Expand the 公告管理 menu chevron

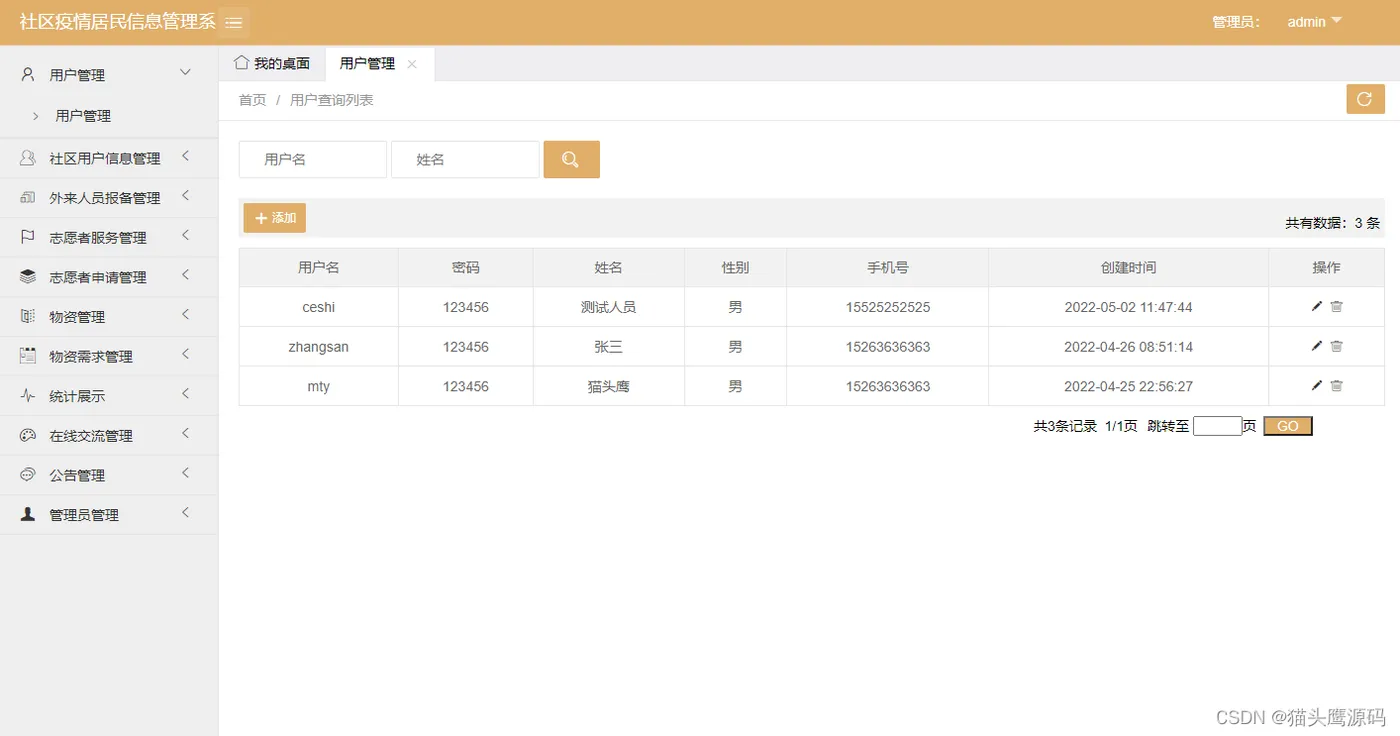(185, 473)
